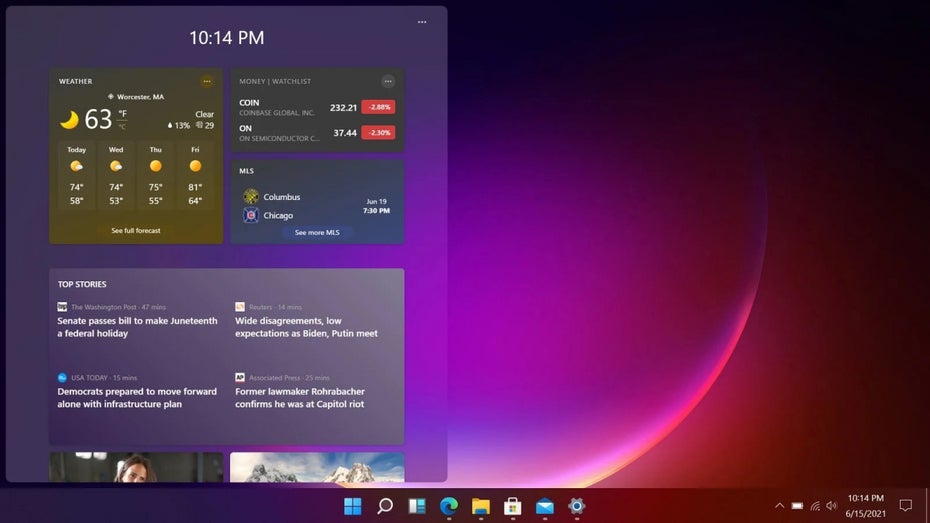Image resolution: width=930 pixels, height=523 pixels.
Task: Click the WEATHER widget title
Action: pos(75,81)
